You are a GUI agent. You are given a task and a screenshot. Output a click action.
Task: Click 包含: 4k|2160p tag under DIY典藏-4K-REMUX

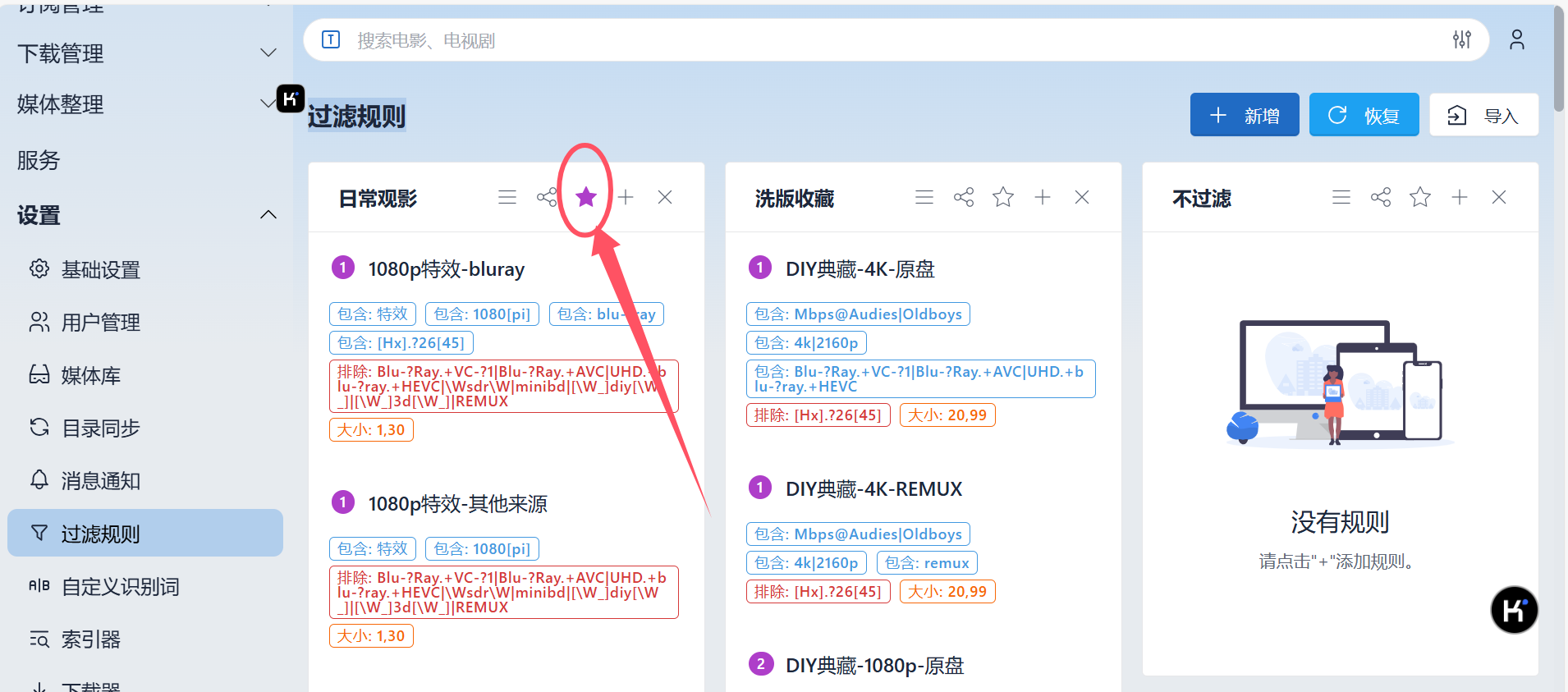(806, 562)
